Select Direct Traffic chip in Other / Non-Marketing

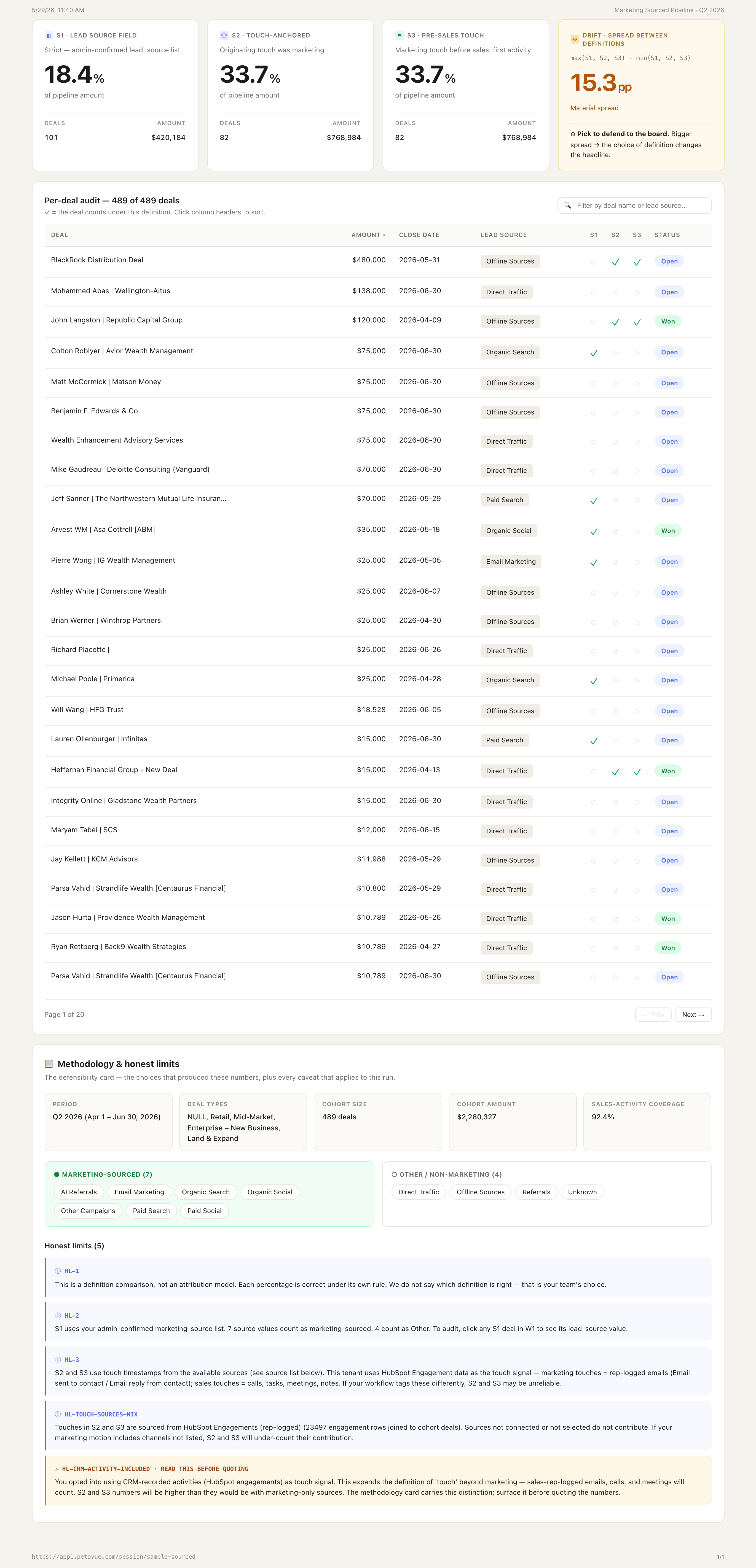click(x=419, y=1192)
